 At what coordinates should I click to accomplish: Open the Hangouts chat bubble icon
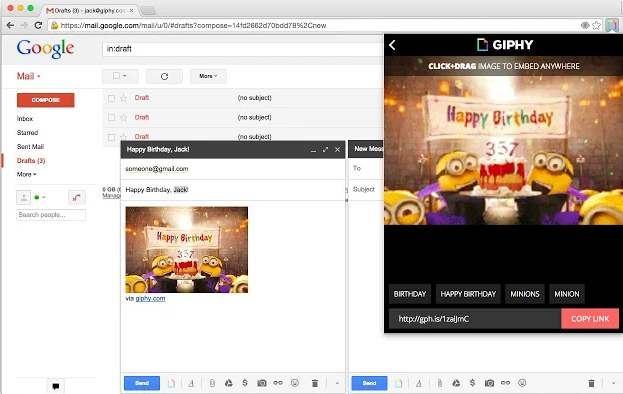56,386
